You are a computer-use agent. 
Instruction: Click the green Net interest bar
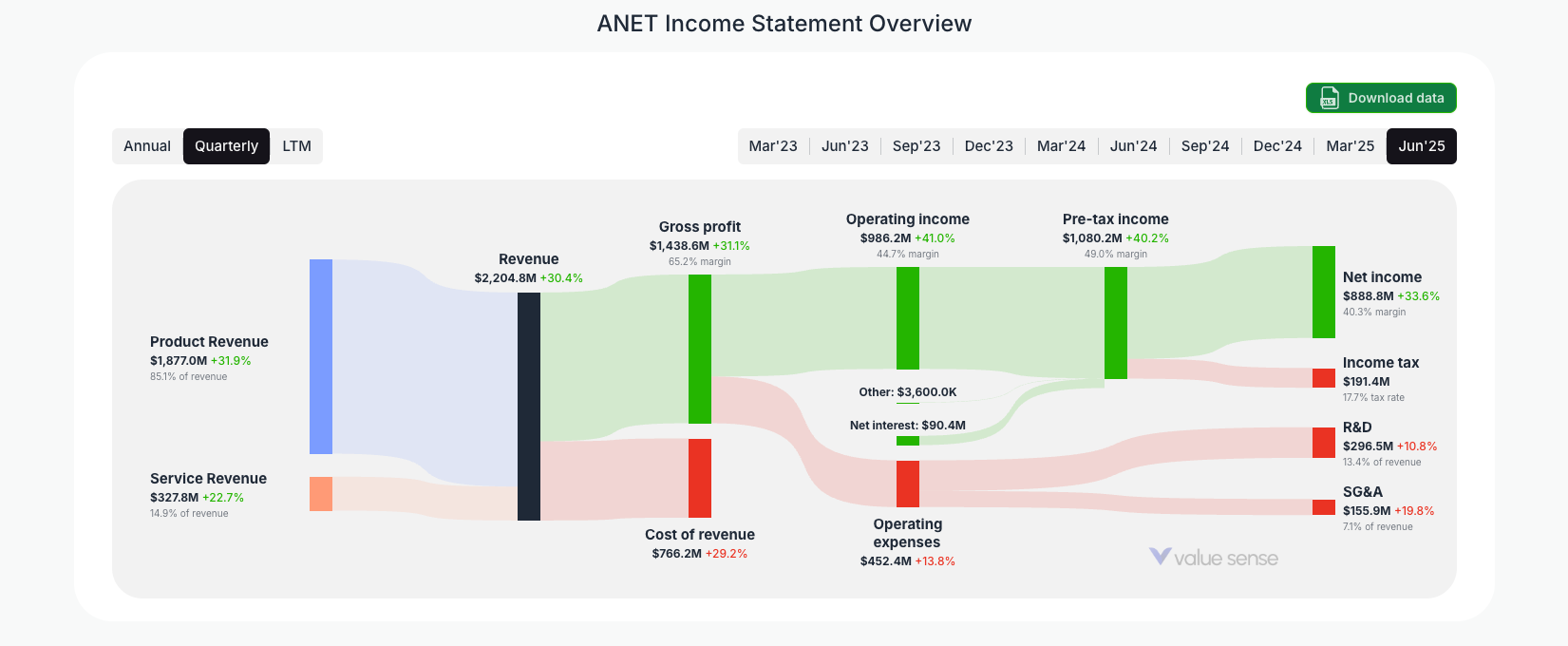click(908, 441)
